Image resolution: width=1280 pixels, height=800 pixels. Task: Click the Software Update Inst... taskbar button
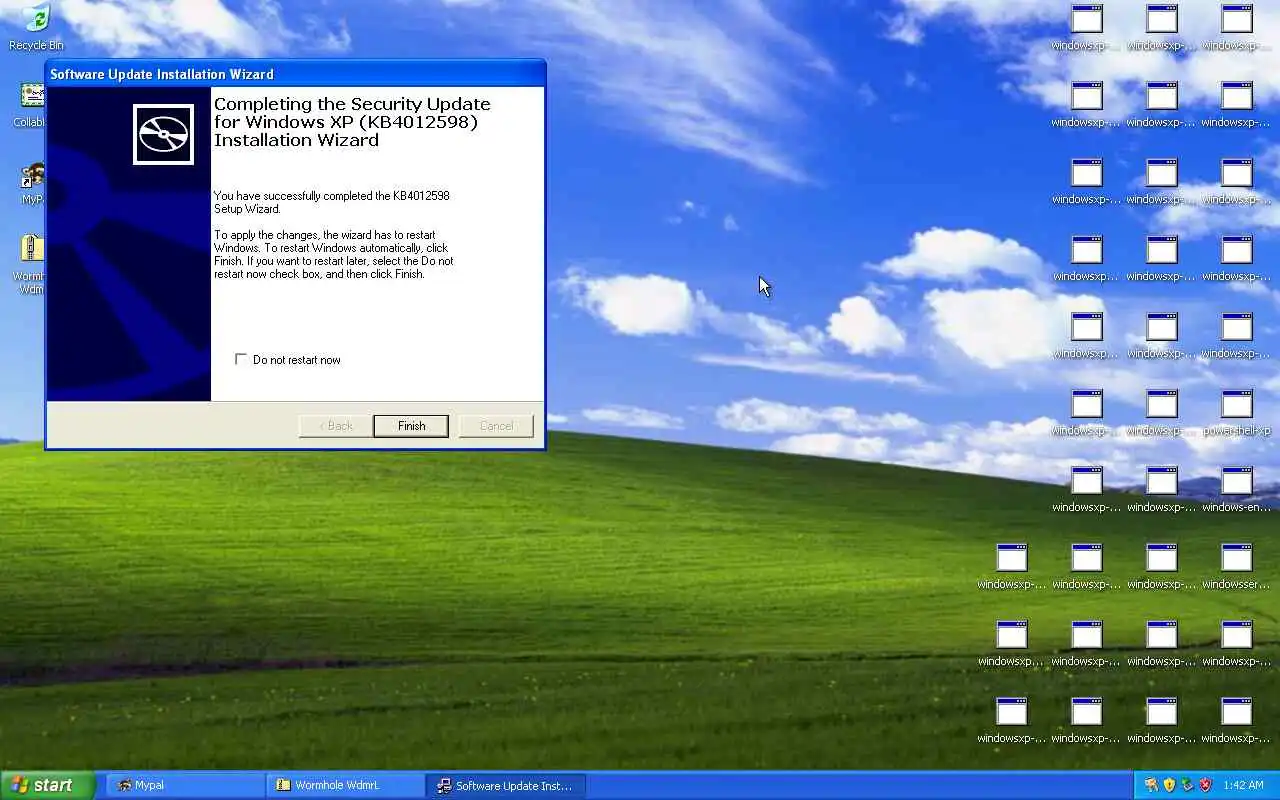tap(505, 785)
